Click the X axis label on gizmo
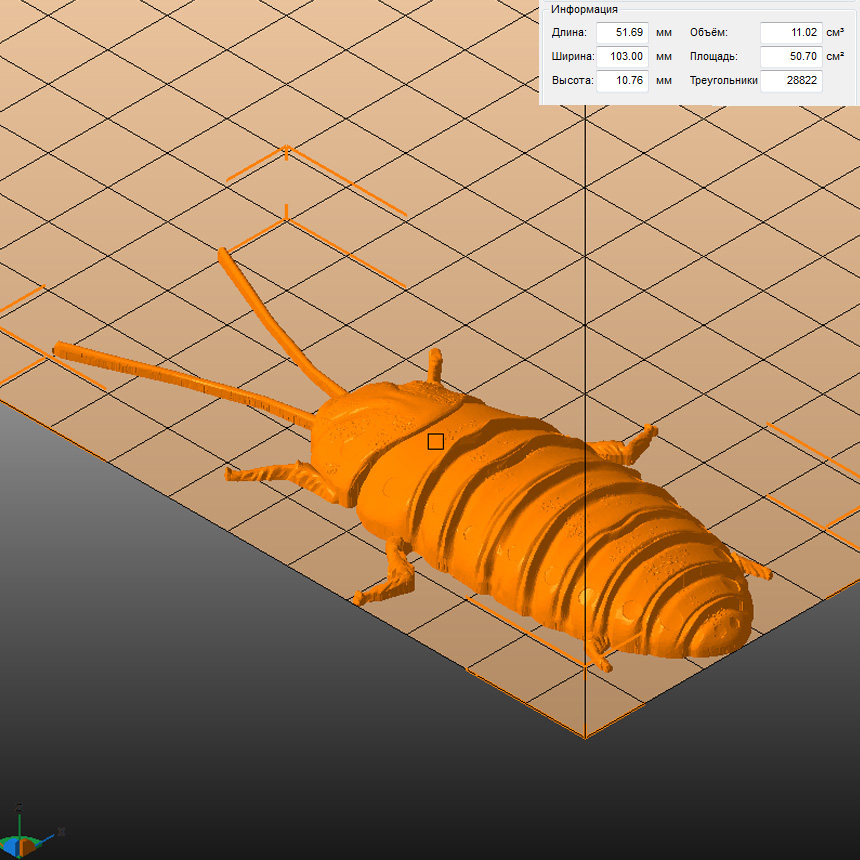The width and height of the screenshot is (860, 860). (x=62, y=831)
